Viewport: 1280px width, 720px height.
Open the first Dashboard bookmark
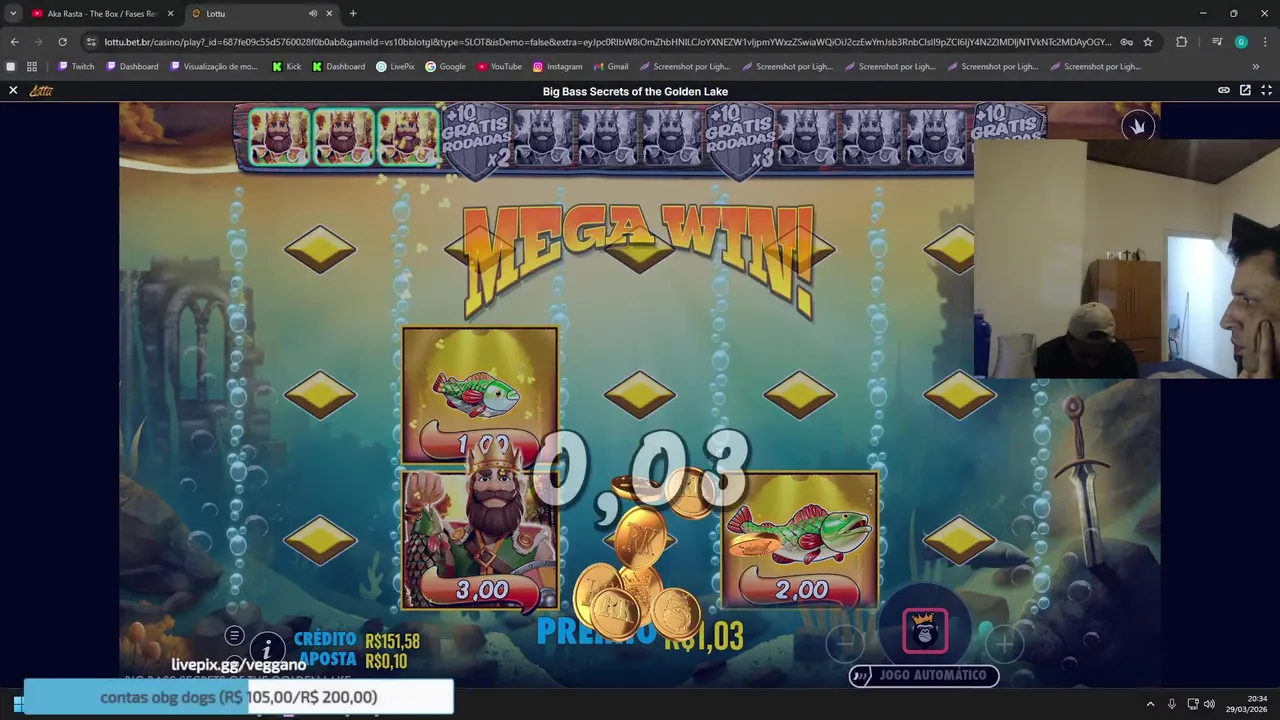[132, 66]
